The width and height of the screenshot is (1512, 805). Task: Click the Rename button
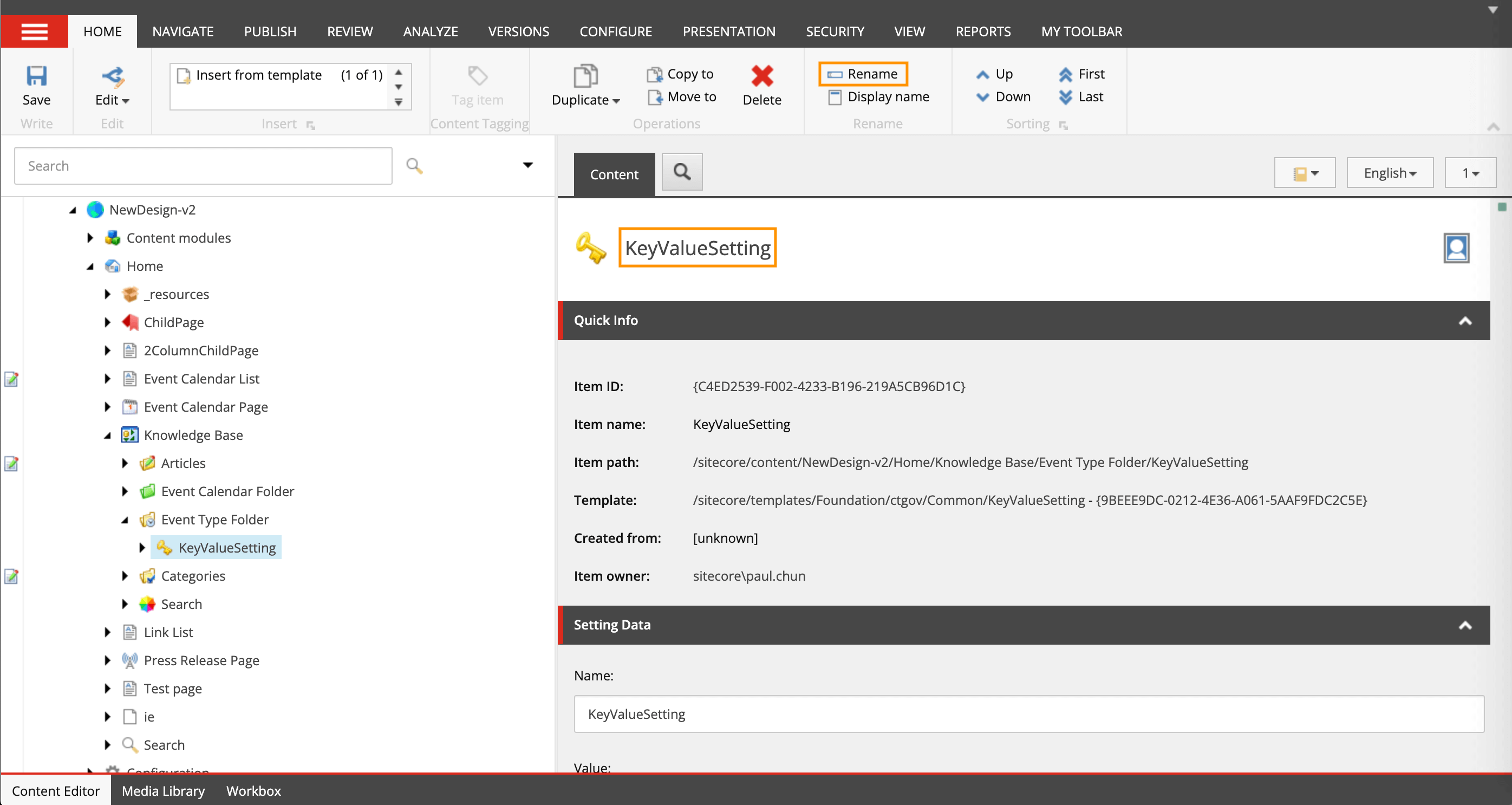(863, 74)
